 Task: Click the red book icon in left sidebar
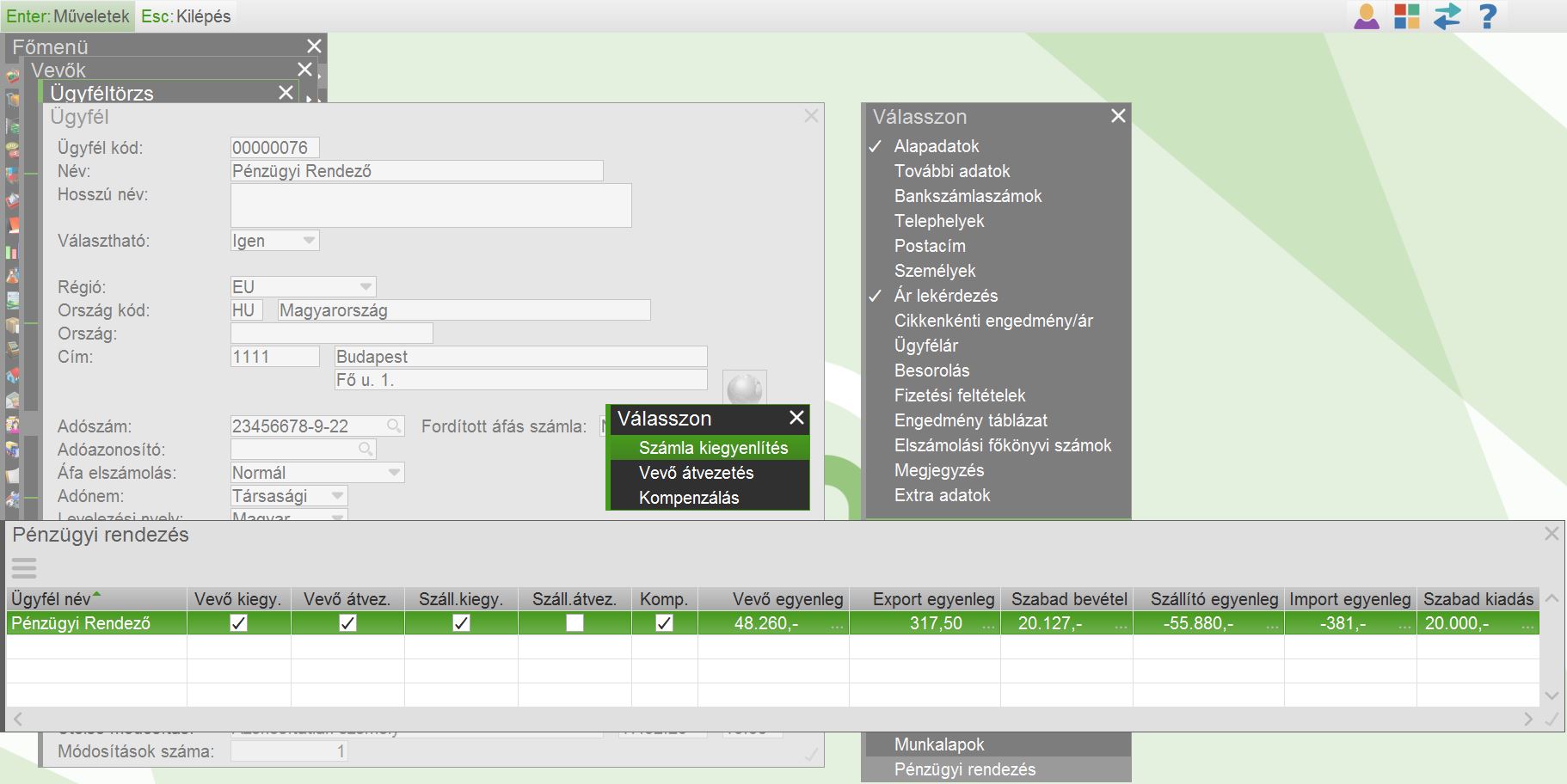pyautogui.click(x=13, y=226)
